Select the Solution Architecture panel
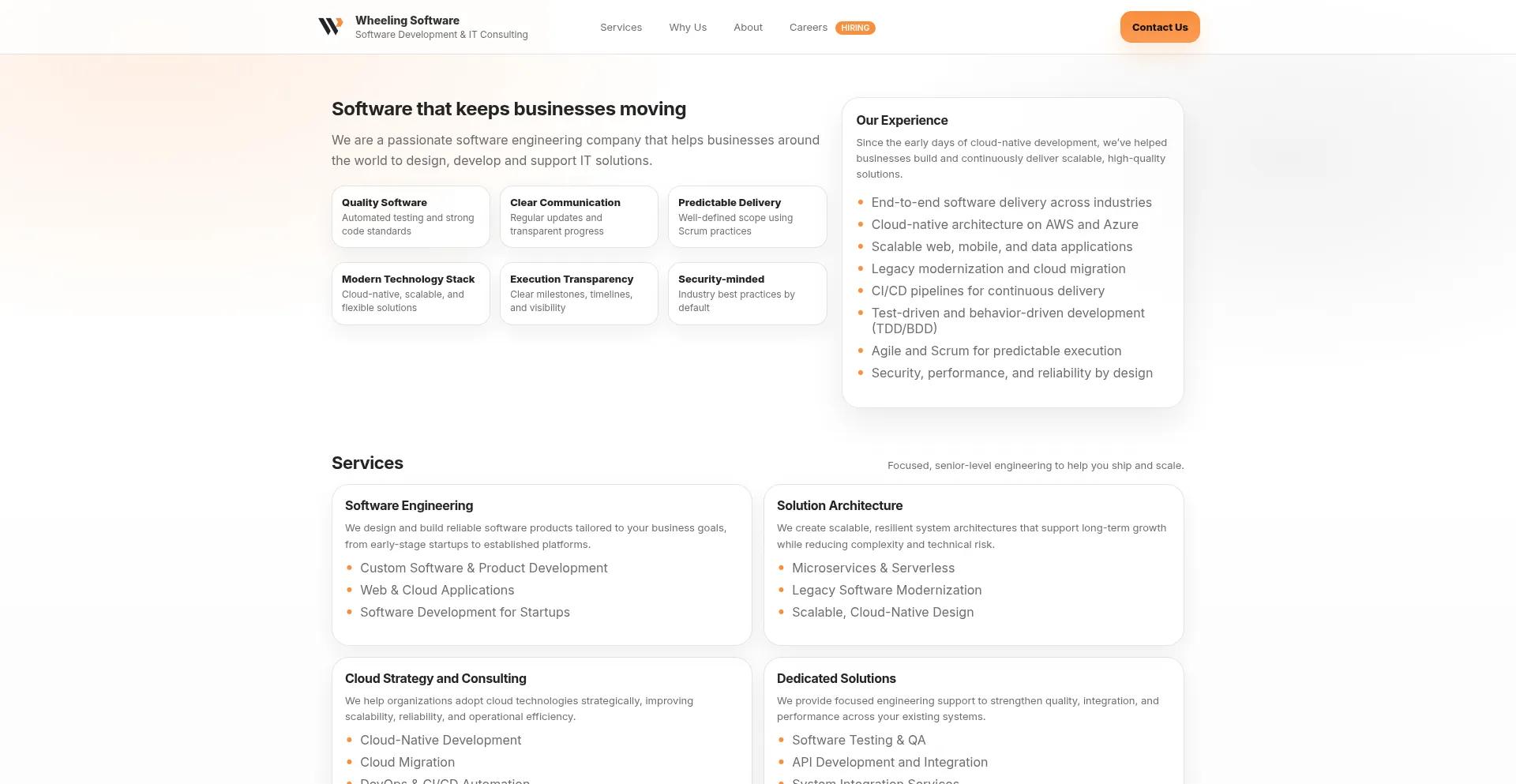The height and width of the screenshot is (784, 1516). [x=973, y=564]
